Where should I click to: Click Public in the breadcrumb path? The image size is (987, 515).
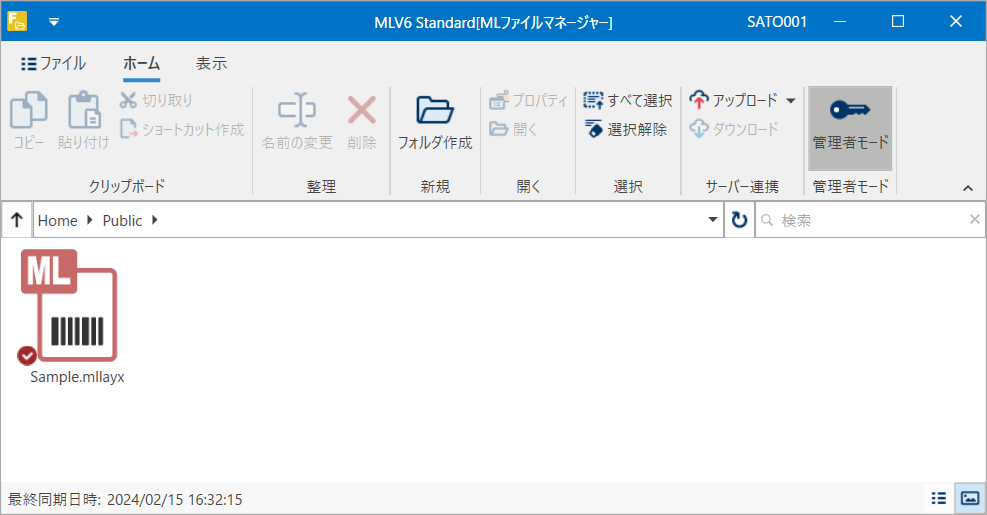click(x=122, y=220)
